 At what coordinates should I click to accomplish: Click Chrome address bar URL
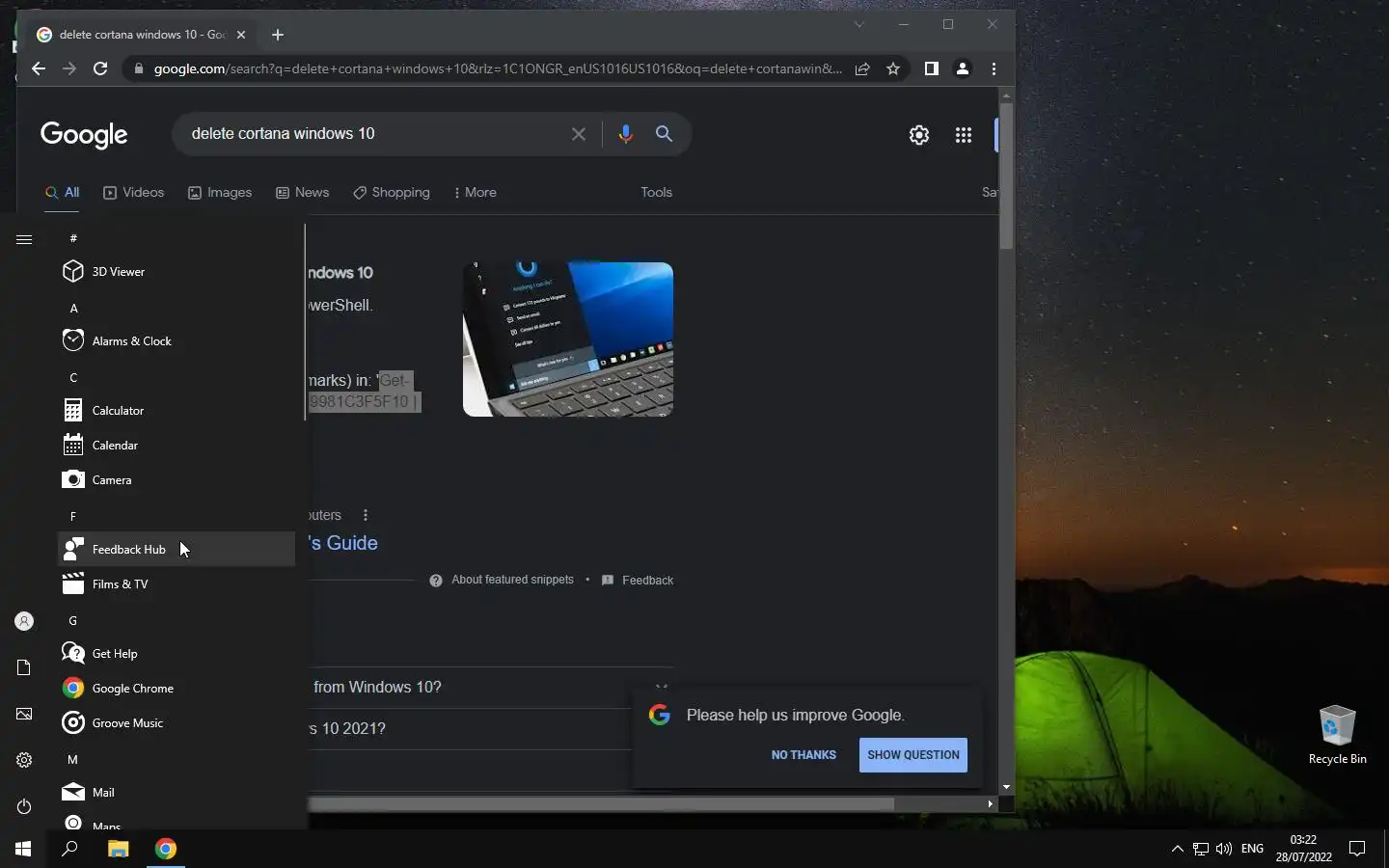click(x=497, y=68)
